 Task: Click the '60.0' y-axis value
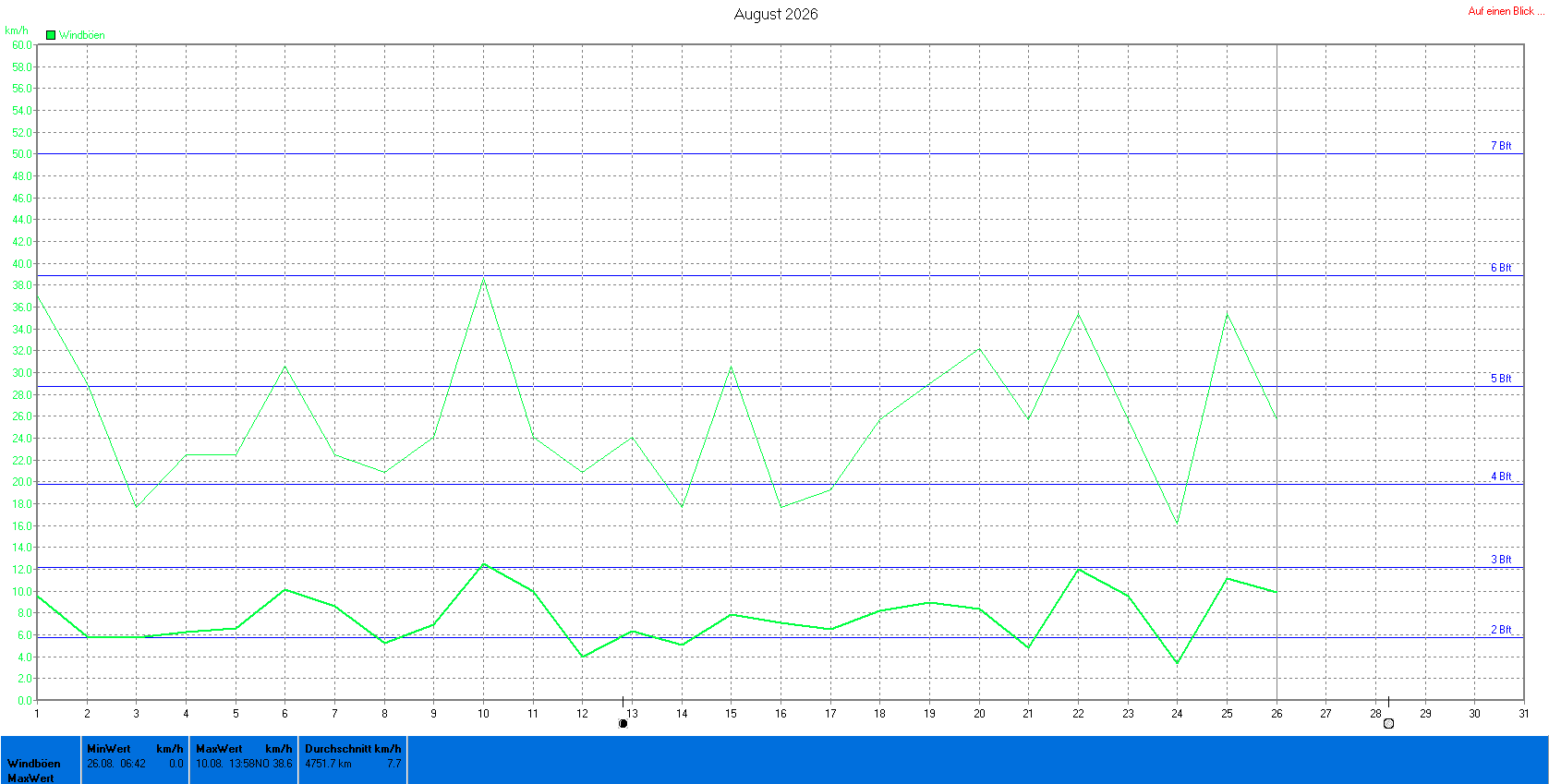click(22, 45)
